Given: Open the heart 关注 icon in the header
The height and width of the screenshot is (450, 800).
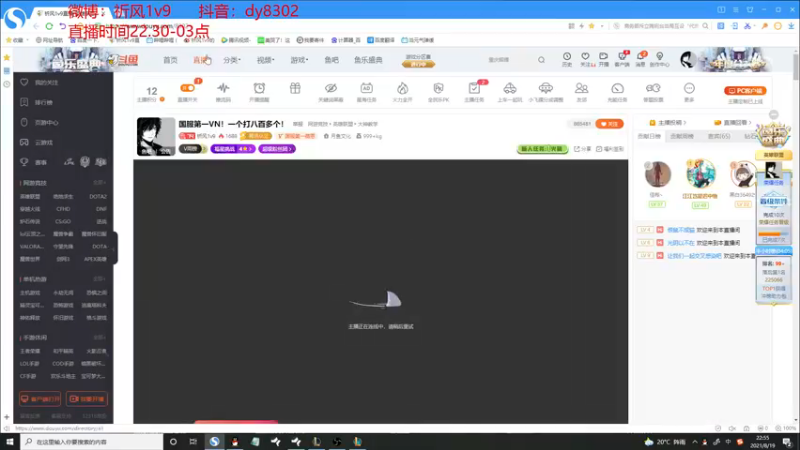Looking at the screenshot, I should tap(586, 59).
